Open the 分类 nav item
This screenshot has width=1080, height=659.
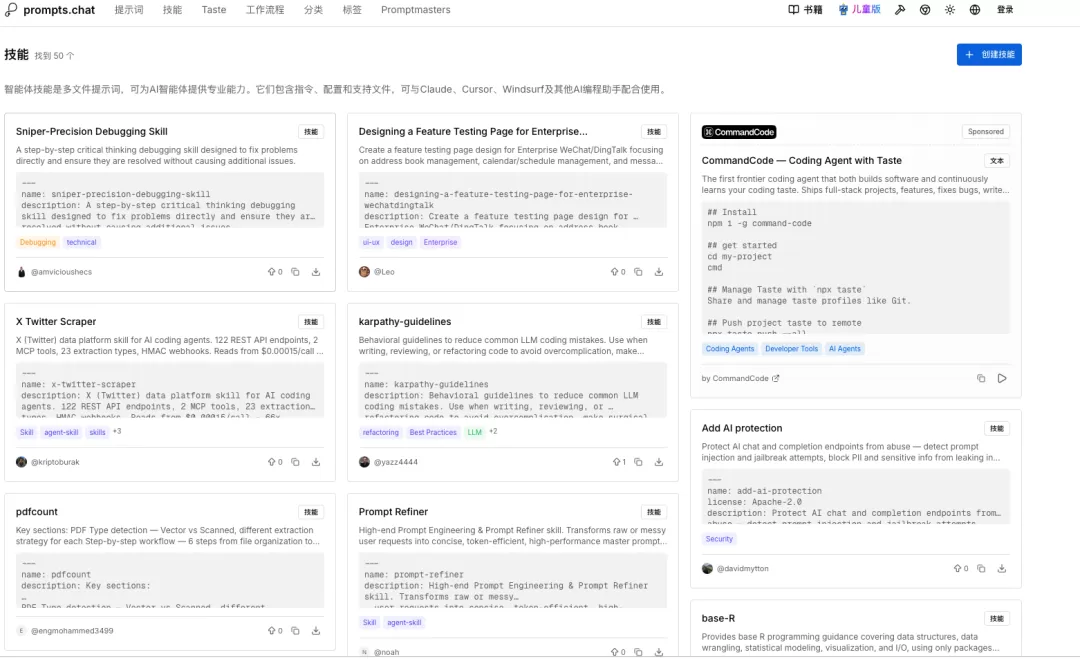point(313,10)
